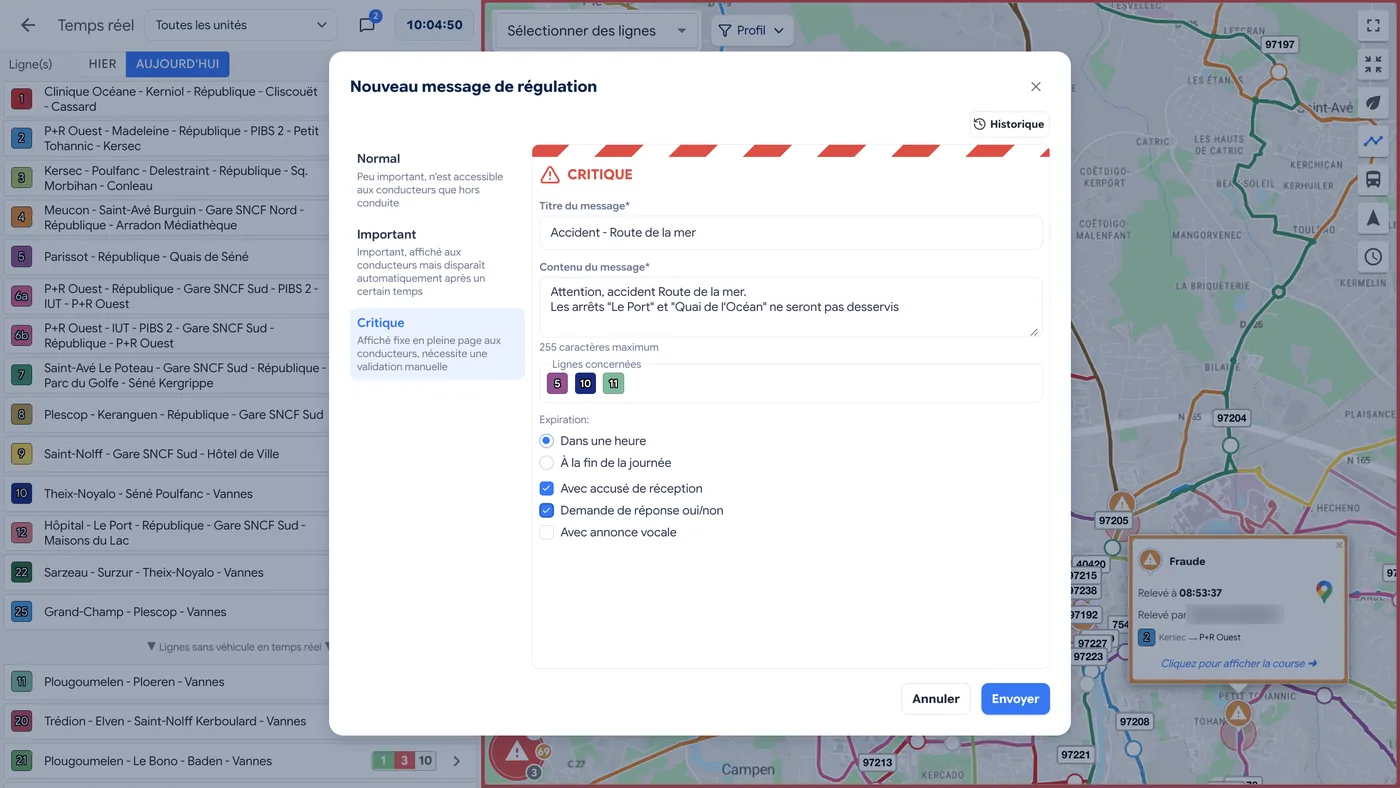This screenshot has height=788, width=1400.
Task: Close the Fraude popup
Action: [x=1339, y=545]
